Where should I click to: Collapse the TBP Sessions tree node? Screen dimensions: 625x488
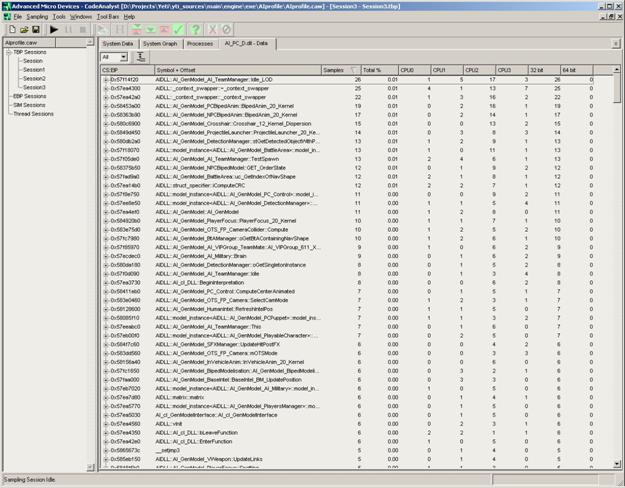click(x=6, y=54)
